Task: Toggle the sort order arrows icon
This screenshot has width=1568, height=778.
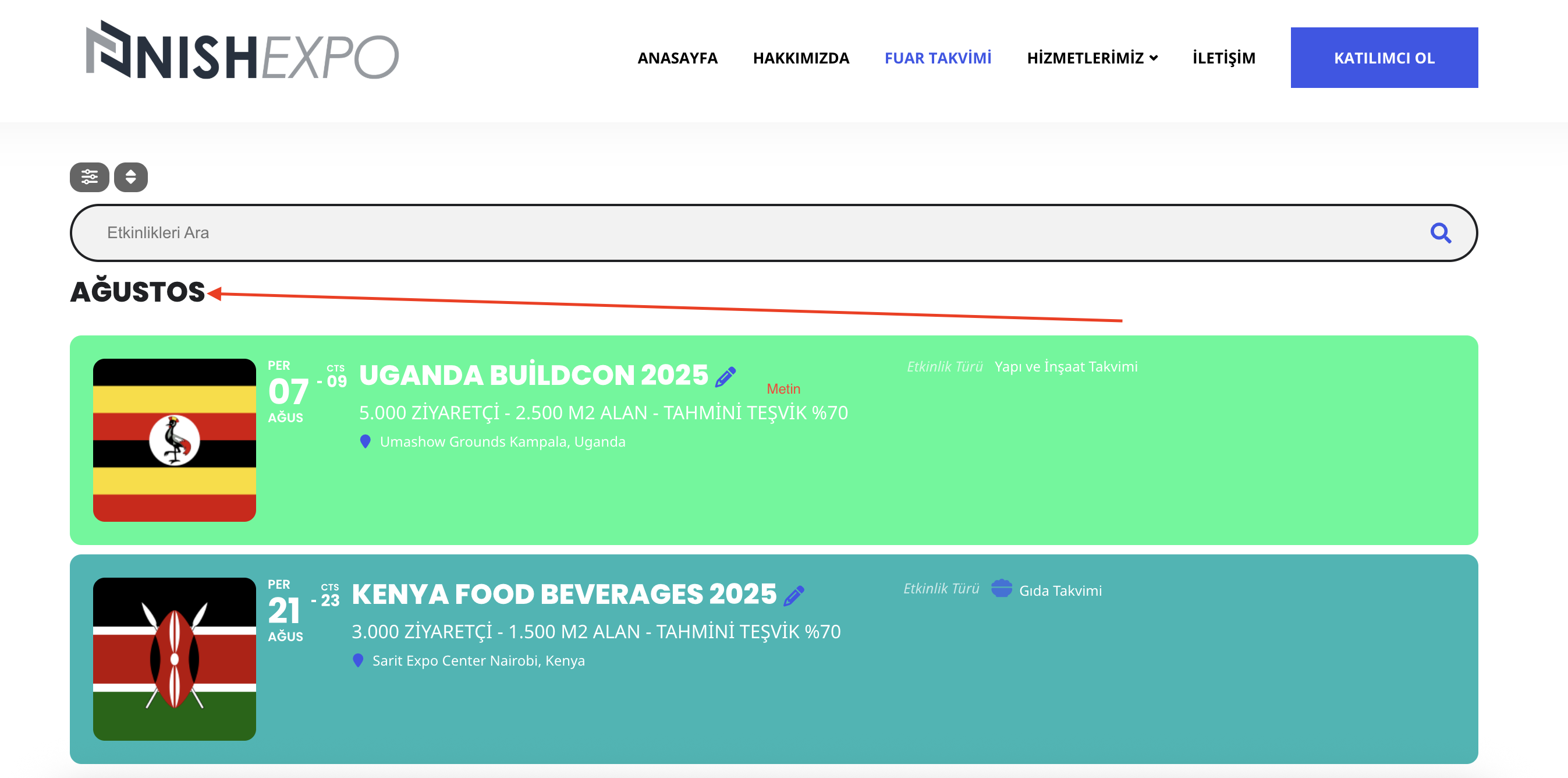Action: [131, 177]
